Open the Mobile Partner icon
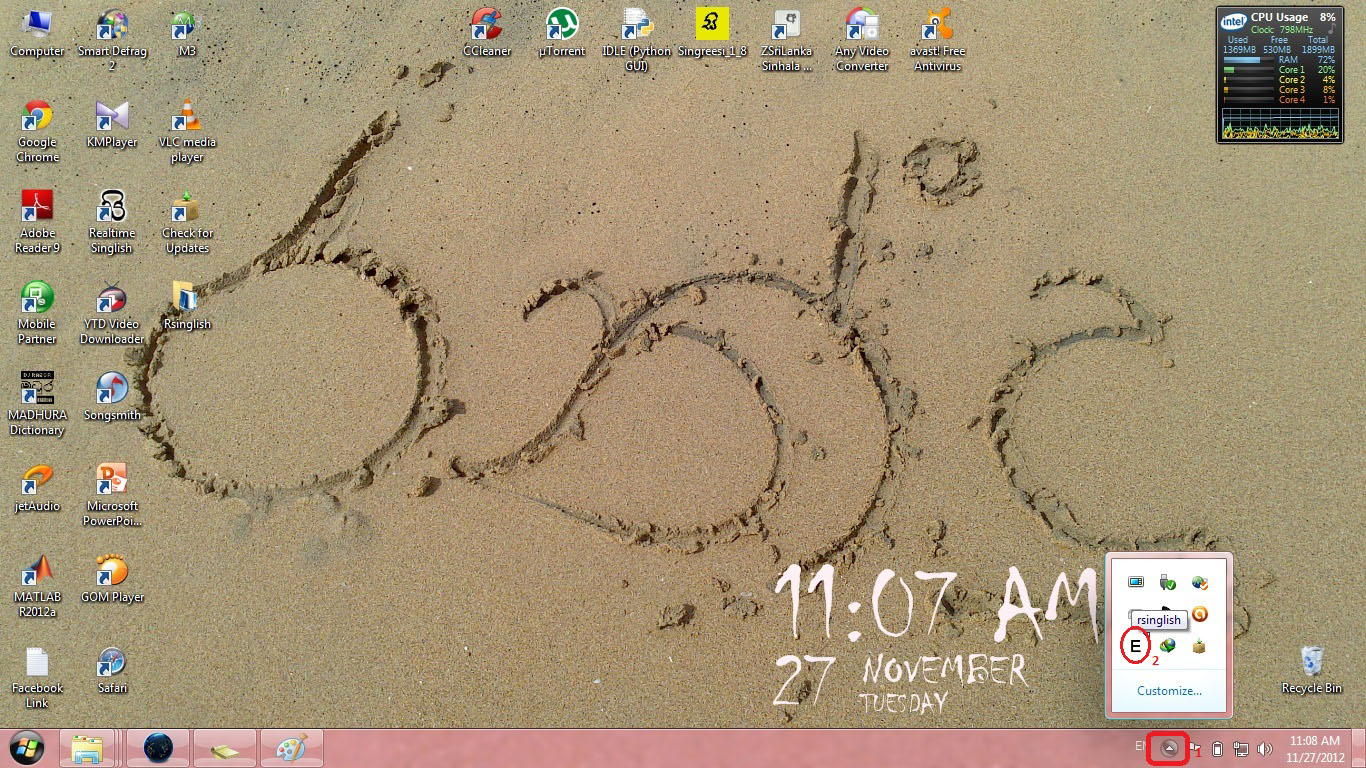This screenshot has width=1366, height=768. tap(37, 314)
